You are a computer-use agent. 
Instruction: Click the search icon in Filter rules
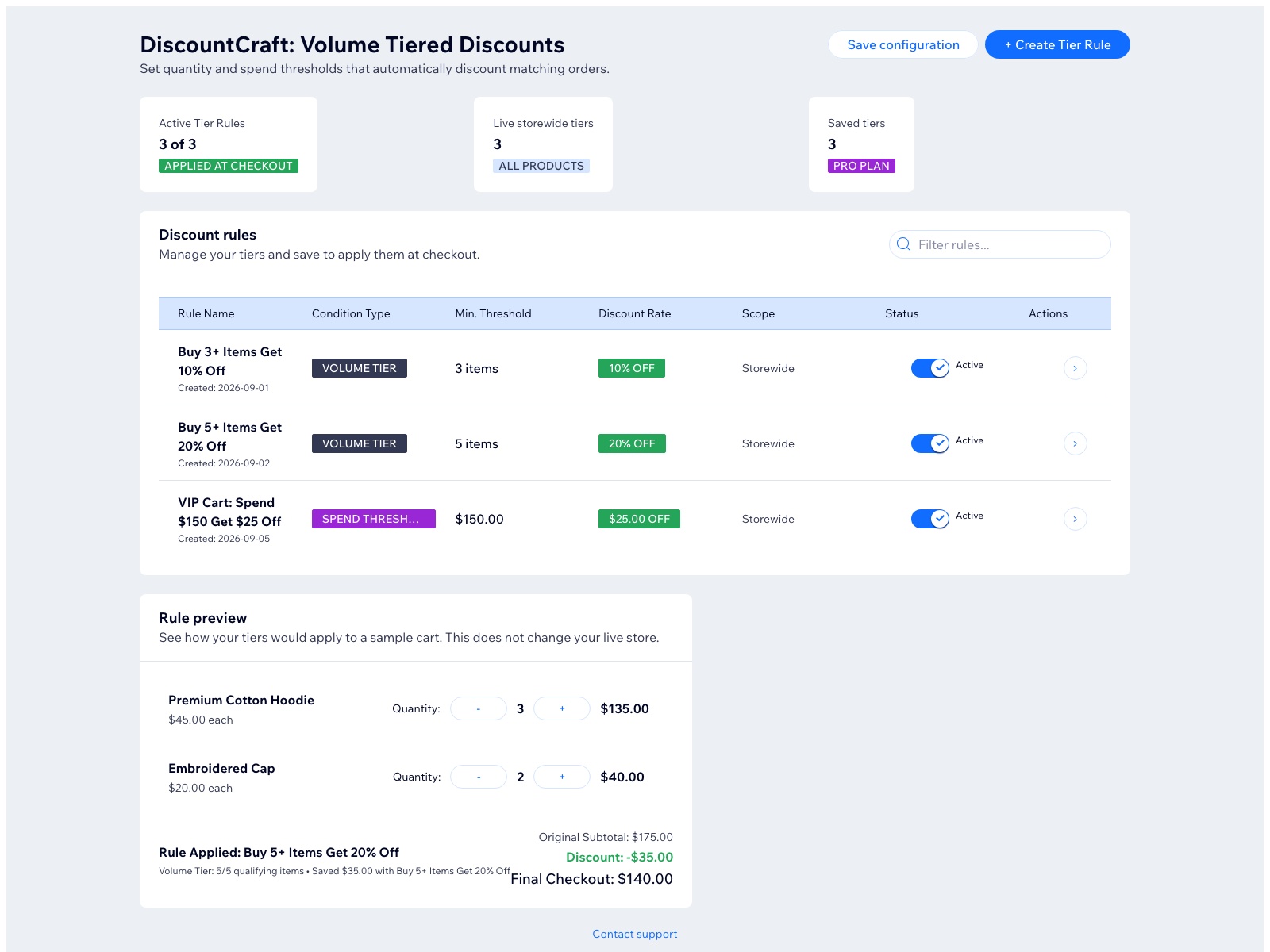(903, 244)
